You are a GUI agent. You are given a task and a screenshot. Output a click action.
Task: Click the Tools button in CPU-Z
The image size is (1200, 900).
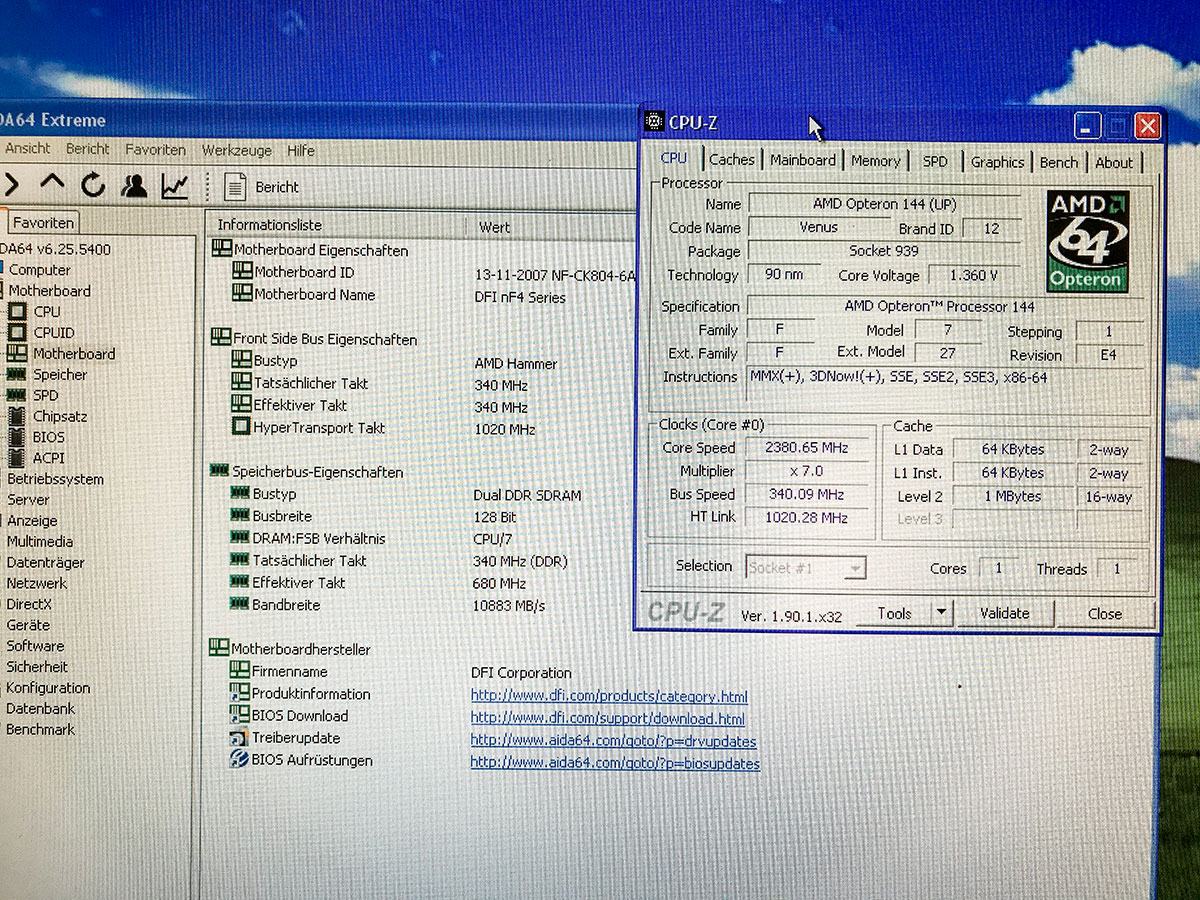[x=894, y=613]
